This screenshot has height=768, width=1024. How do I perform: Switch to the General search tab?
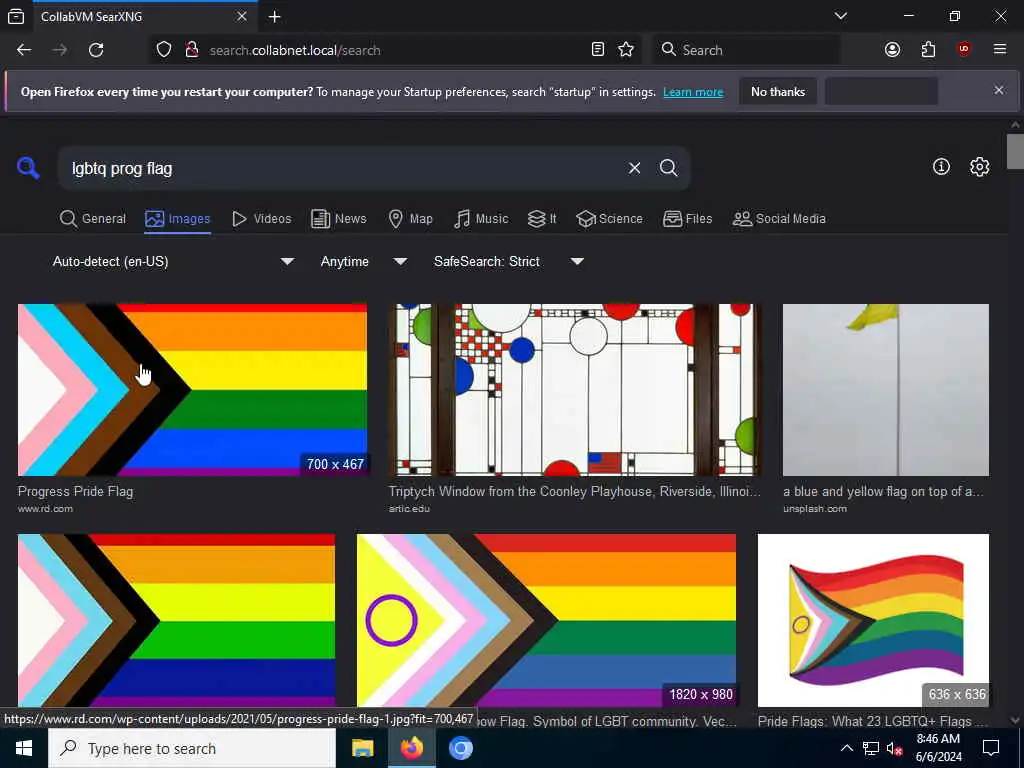(93, 219)
